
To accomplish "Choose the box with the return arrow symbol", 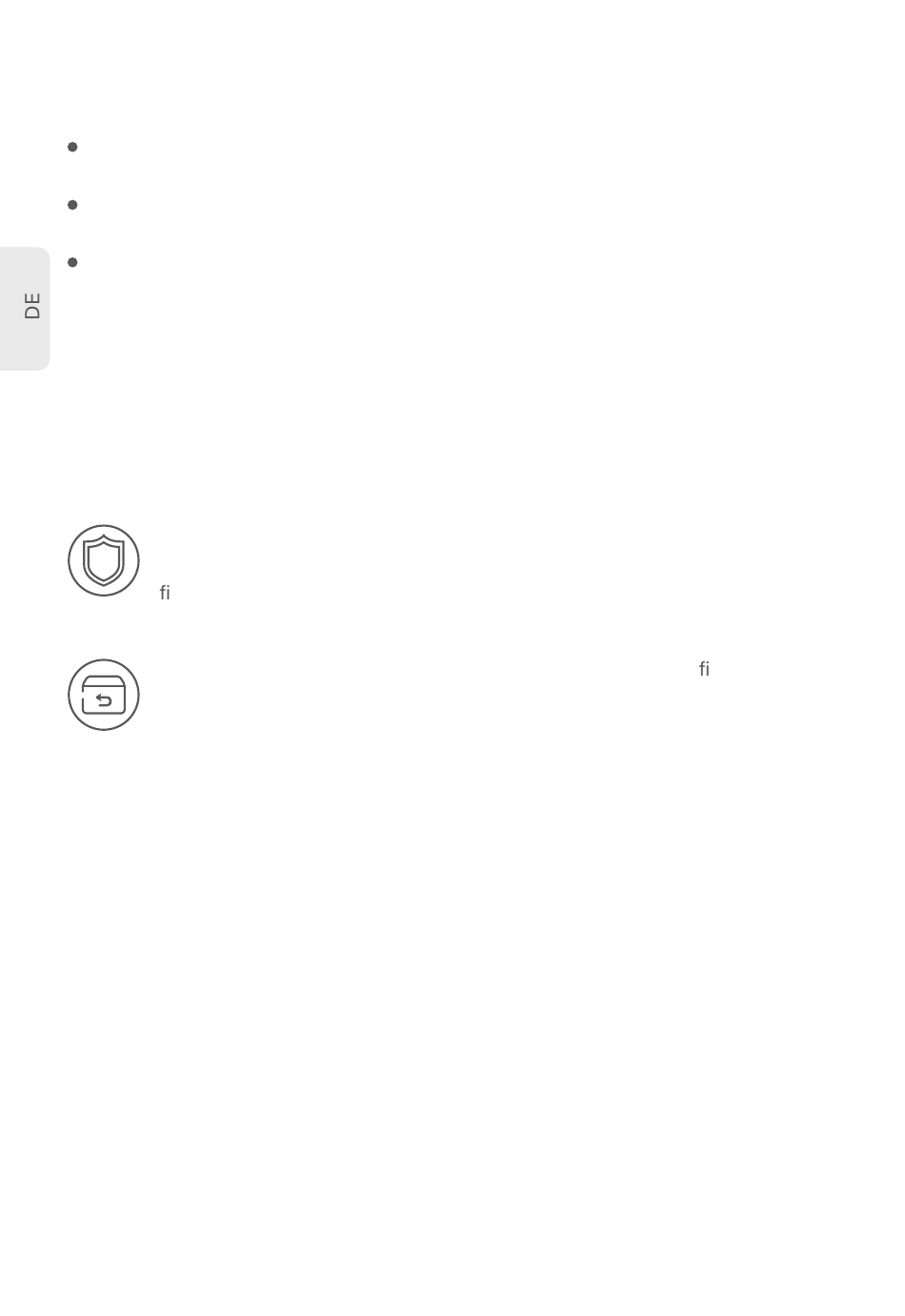I will (104, 695).
